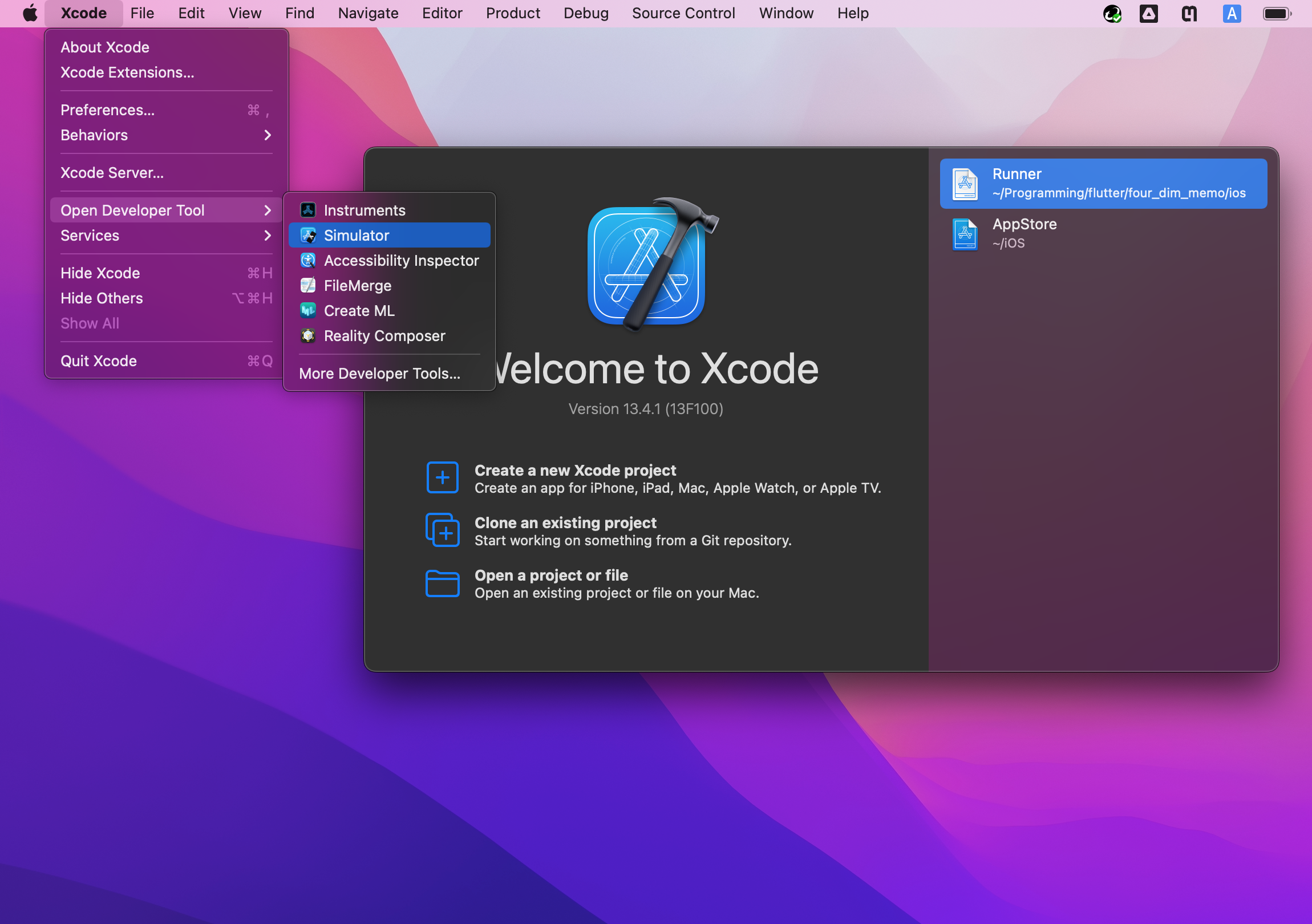Viewport: 1312px width, 924px height.
Task: Click the clone project icon
Action: [442, 530]
